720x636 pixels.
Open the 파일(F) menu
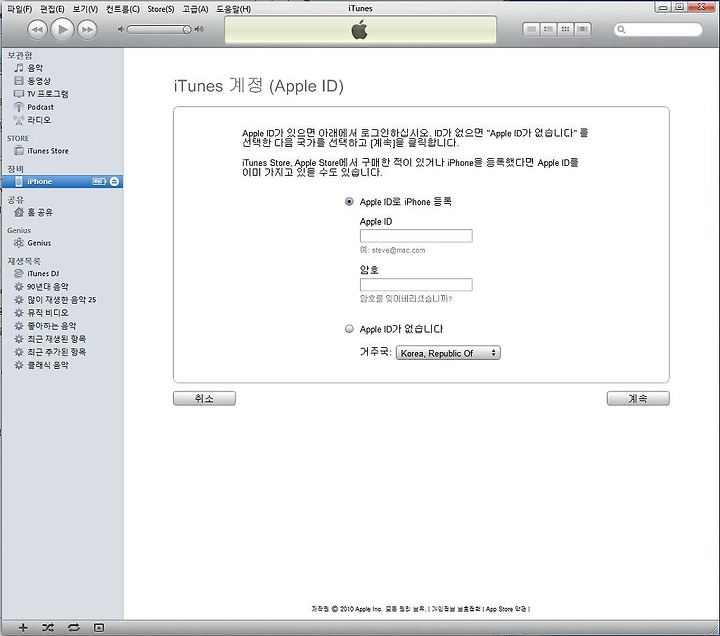(x=20, y=9)
